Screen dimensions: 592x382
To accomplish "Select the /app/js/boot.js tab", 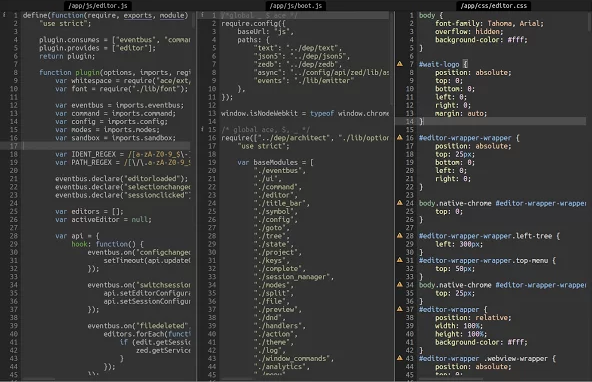I will click(x=296, y=6).
